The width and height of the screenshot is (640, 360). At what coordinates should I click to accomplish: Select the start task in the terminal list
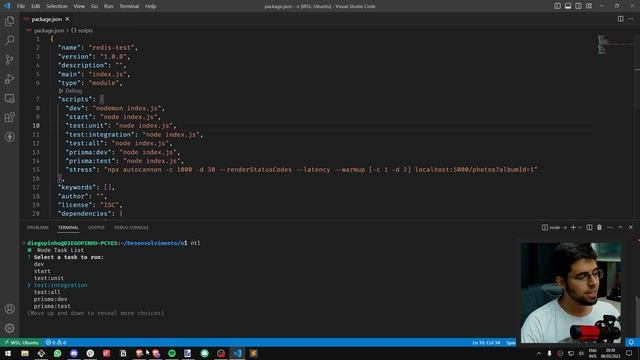[42, 271]
